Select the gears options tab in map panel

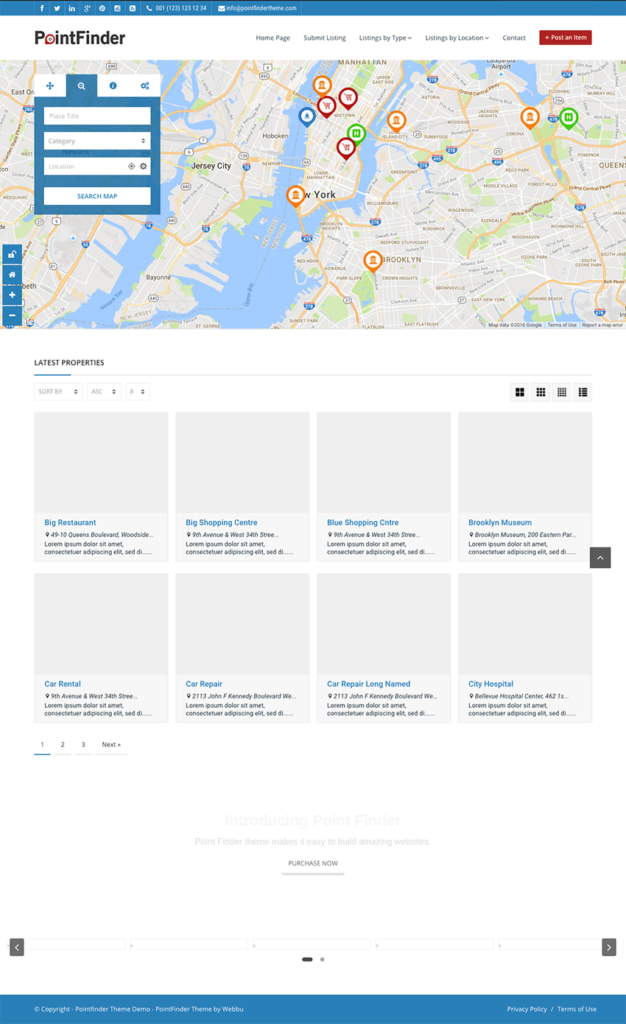[145, 86]
